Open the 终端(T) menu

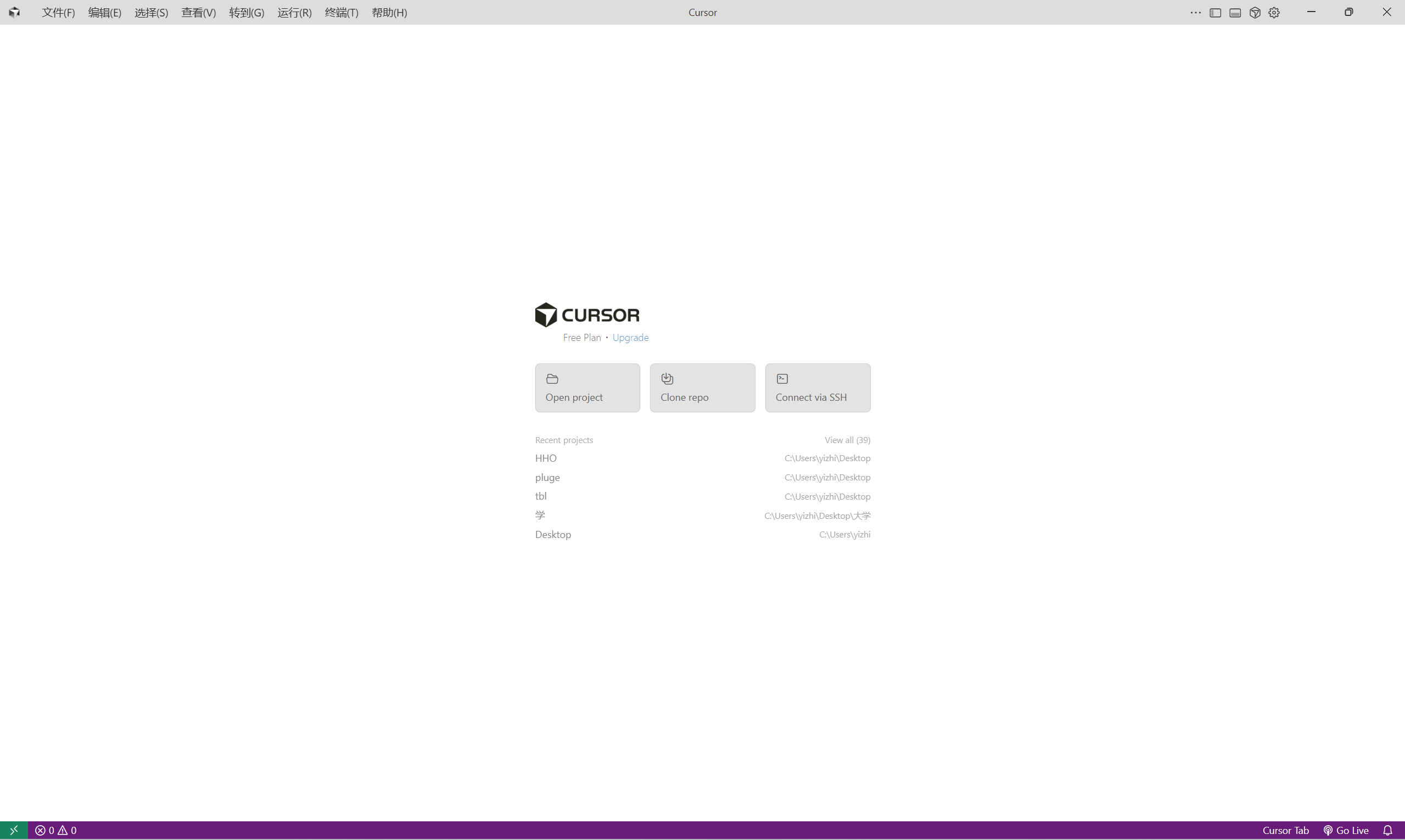[342, 13]
